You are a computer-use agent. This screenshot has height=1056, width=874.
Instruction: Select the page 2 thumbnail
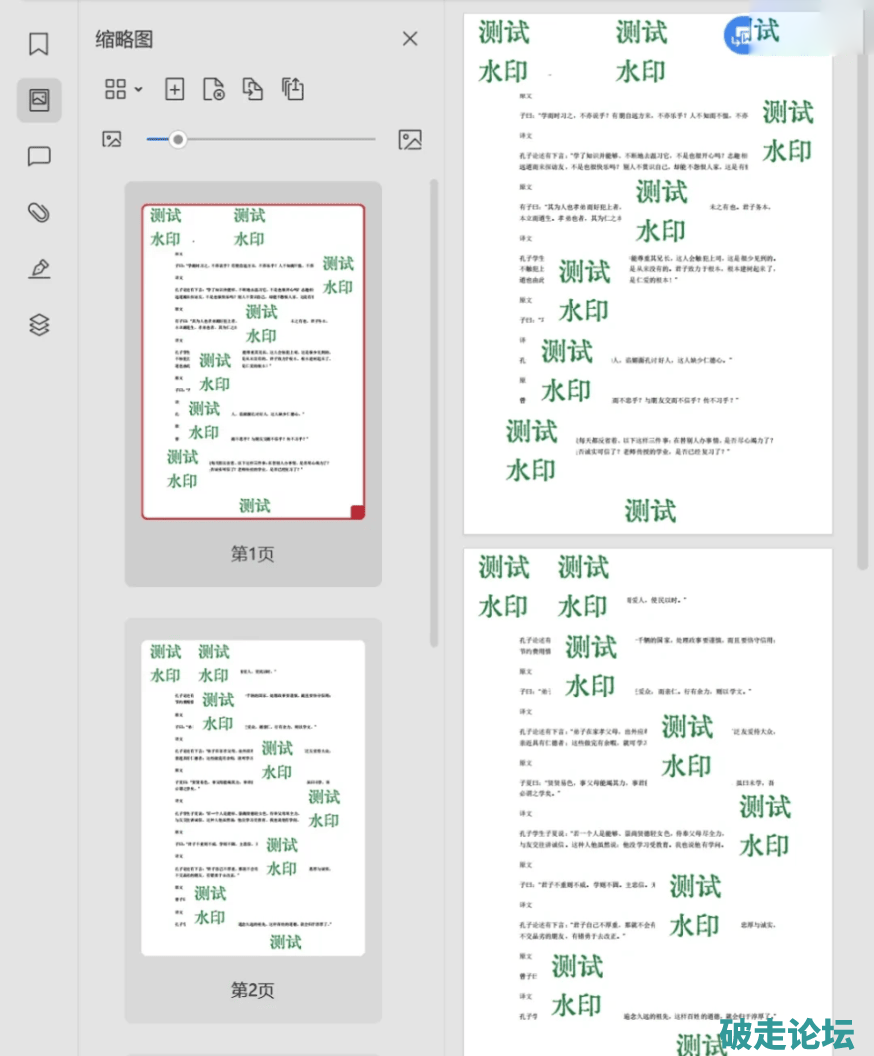(253, 797)
